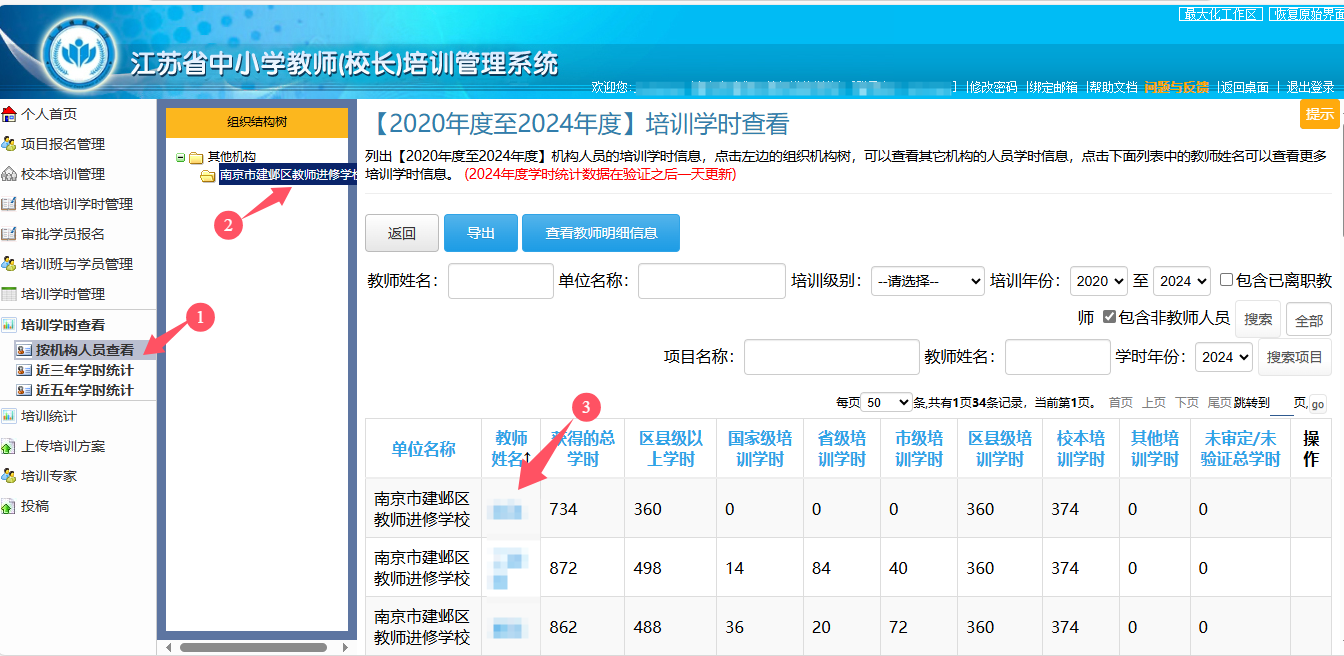Image resolution: width=1344 pixels, height=656 pixels.
Task: Click the house icon for 个人首页
Action: tap(10, 114)
